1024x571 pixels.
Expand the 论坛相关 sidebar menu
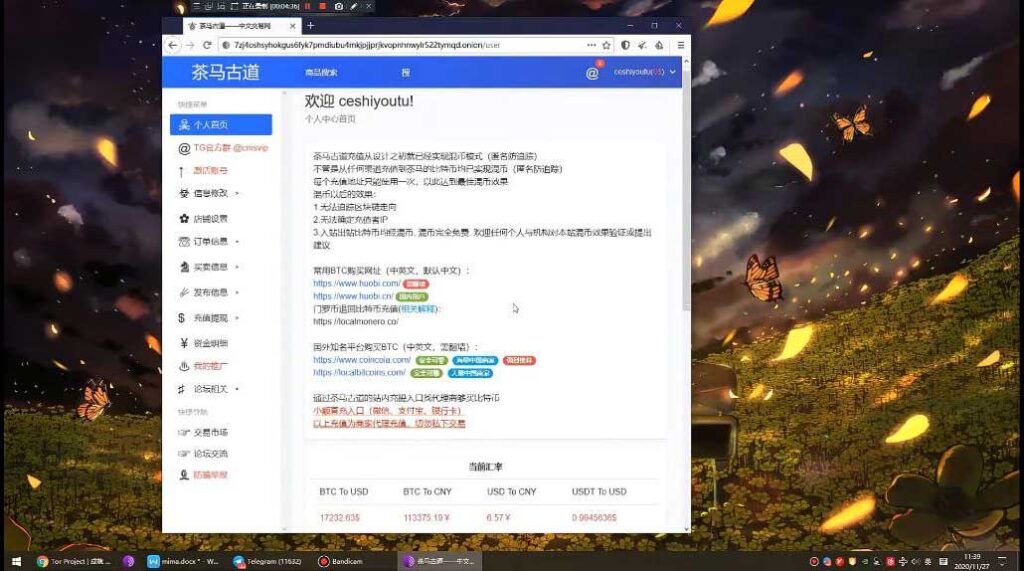pyautogui.click(x=209, y=389)
